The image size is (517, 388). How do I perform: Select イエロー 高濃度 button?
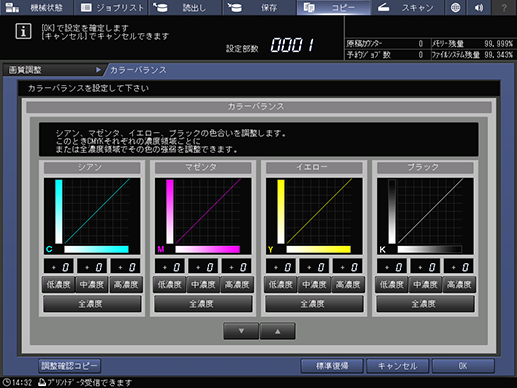pyautogui.click(x=348, y=285)
